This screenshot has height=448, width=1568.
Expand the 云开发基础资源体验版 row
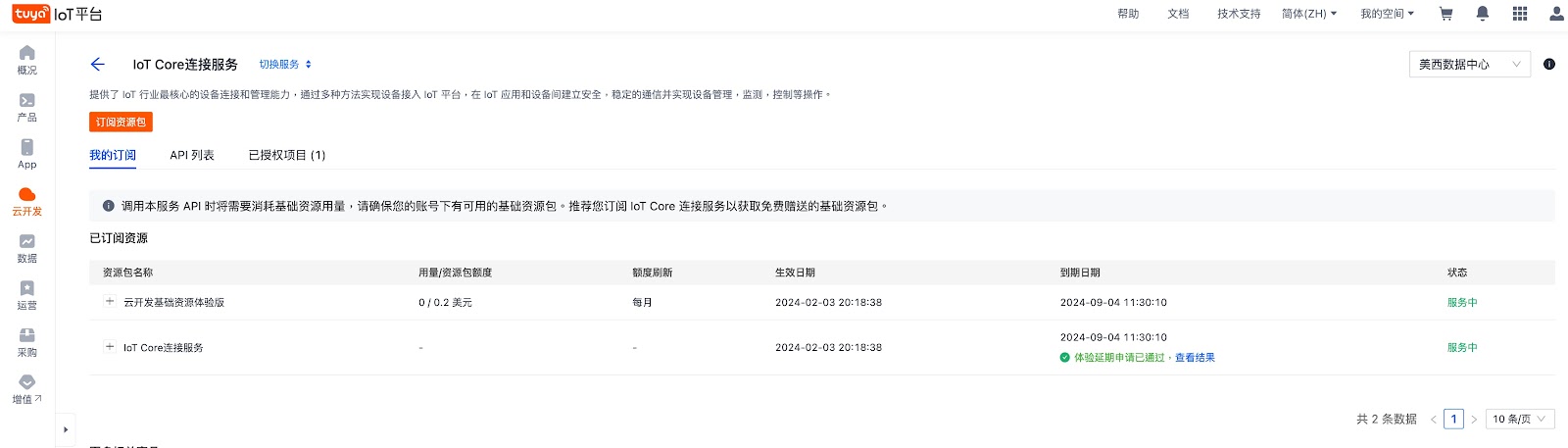coord(110,302)
